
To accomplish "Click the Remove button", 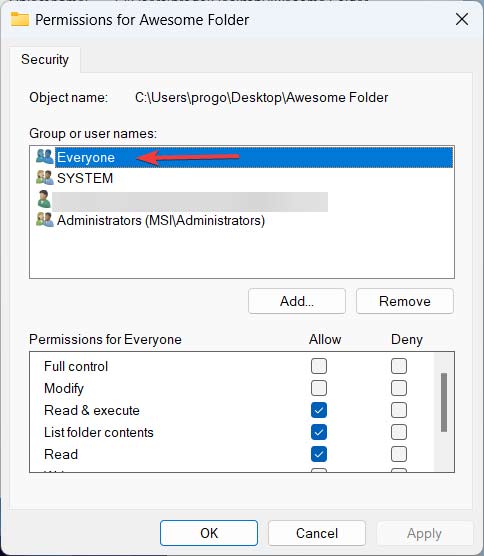I will click(405, 301).
